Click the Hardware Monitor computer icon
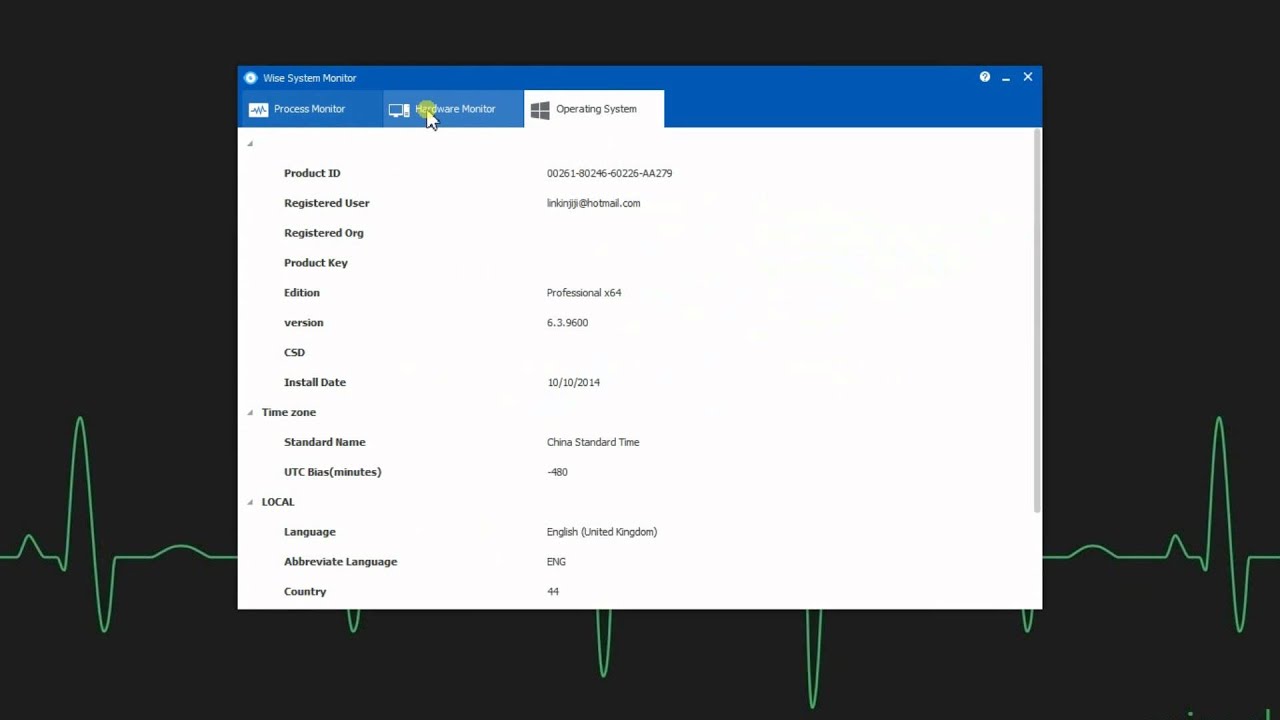 (399, 110)
